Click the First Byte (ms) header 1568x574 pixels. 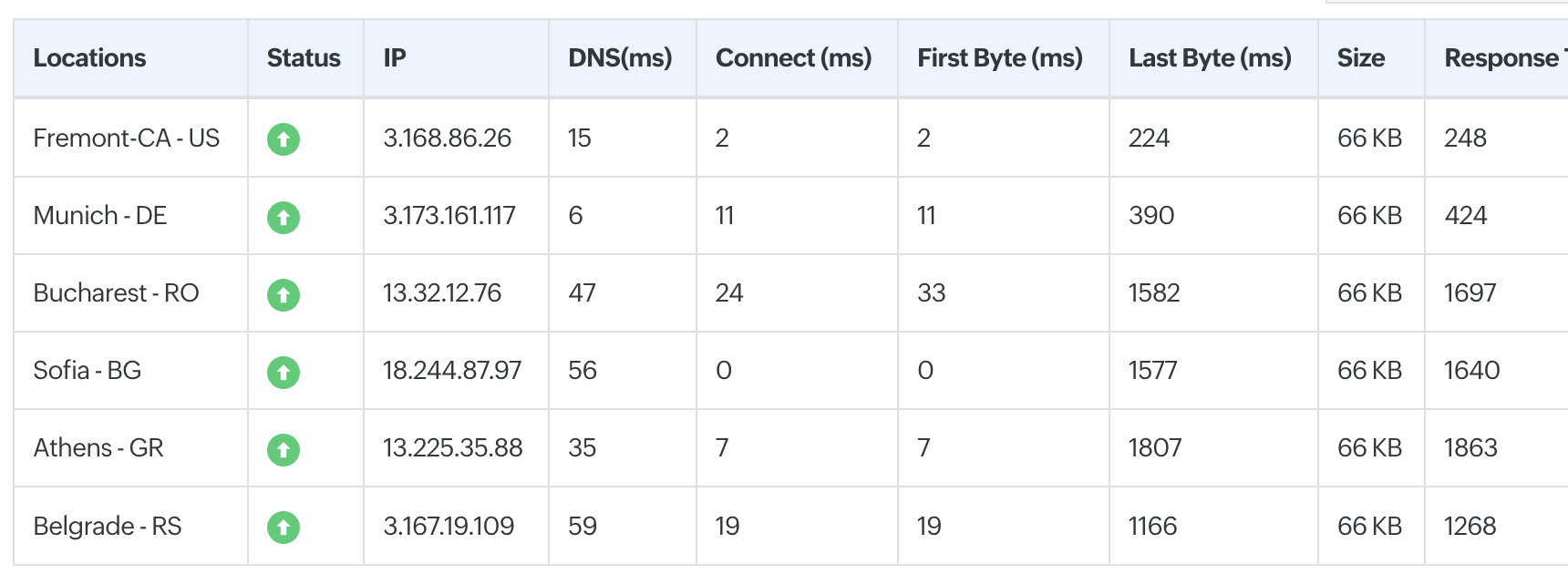pyautogui.click(x=1000, y=58)
